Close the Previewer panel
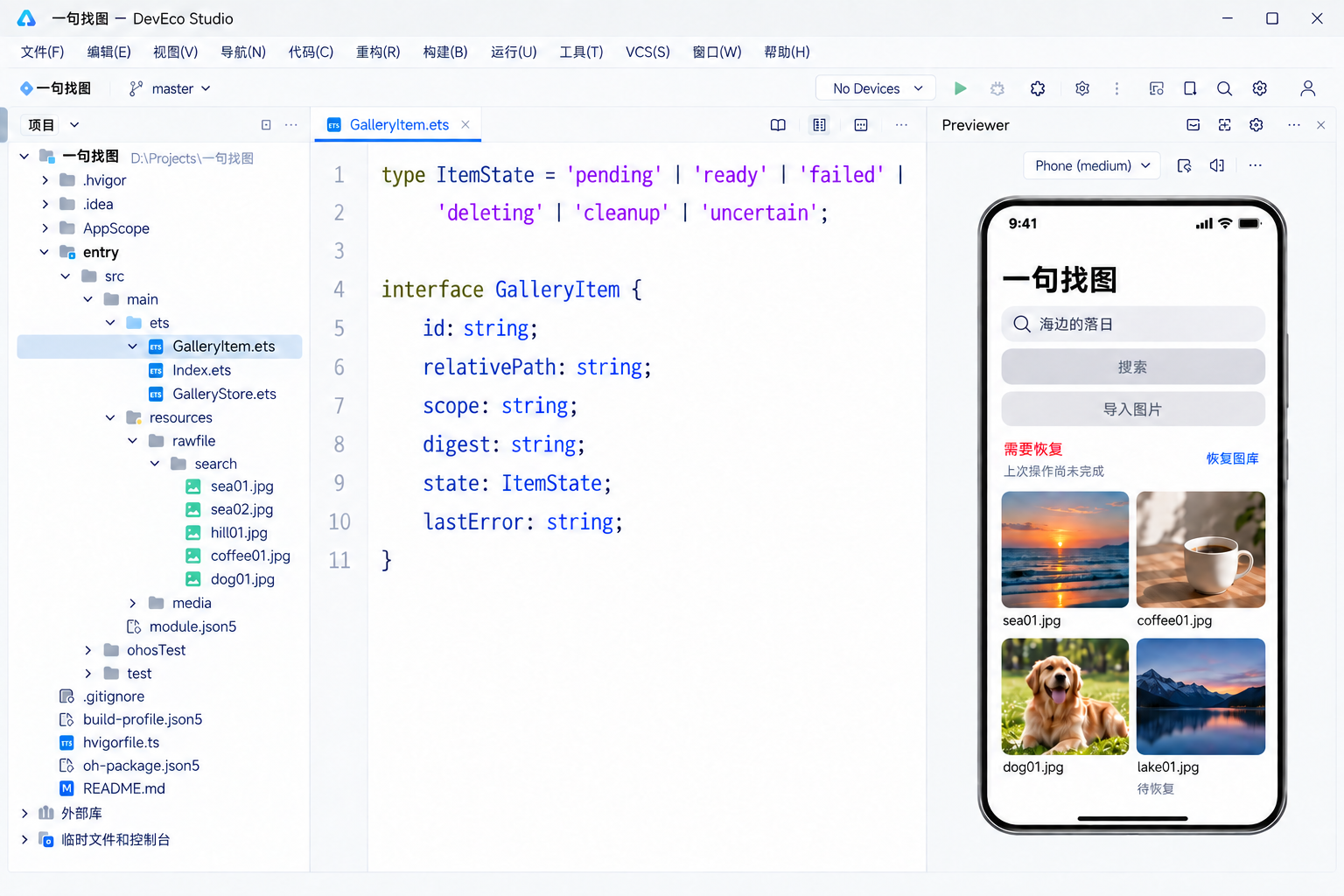Image resolution: width=1344 pixels, height=896 pixels. tap(1321, 125)
